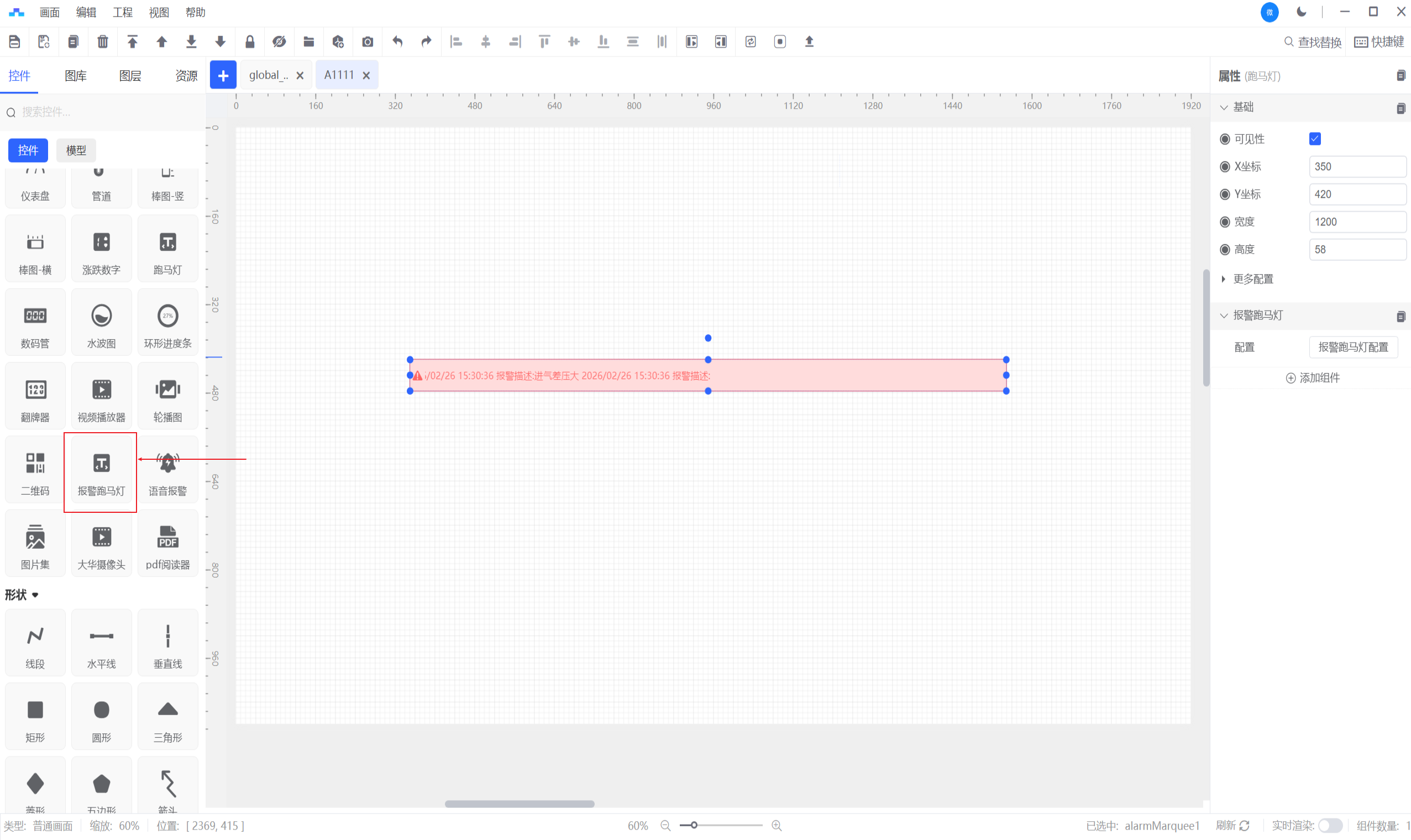Image resolution: width=1411 pixels, height=840 pixels.
Task: Uncheck the 可见性 checkbox
Action: pos(1315,139)
